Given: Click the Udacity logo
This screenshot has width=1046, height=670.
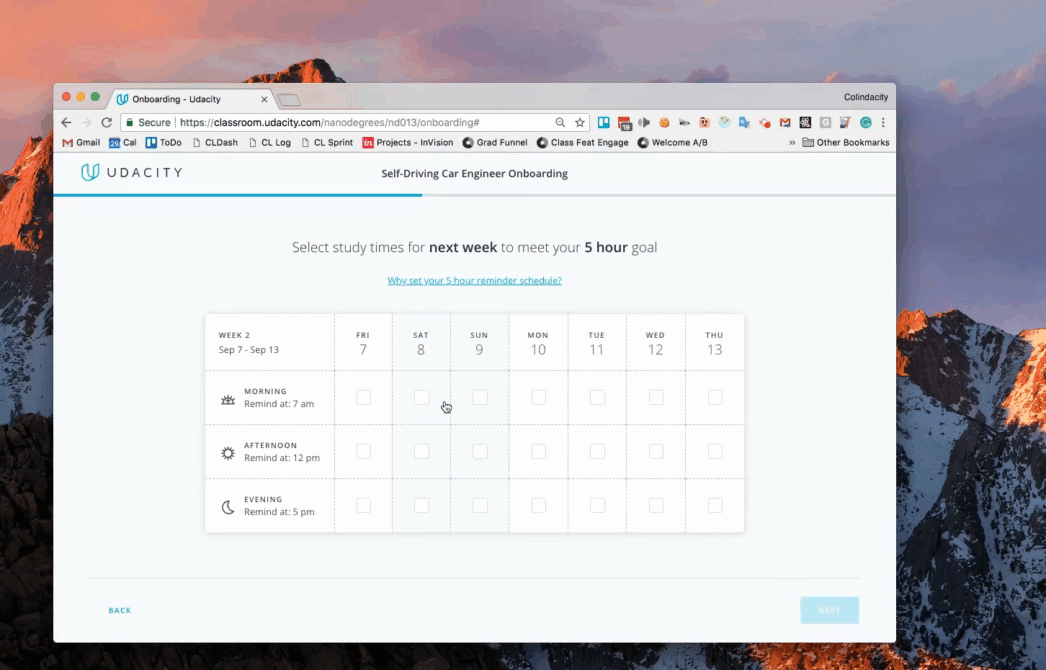Looking at the screenshot, I should [131, 172].
